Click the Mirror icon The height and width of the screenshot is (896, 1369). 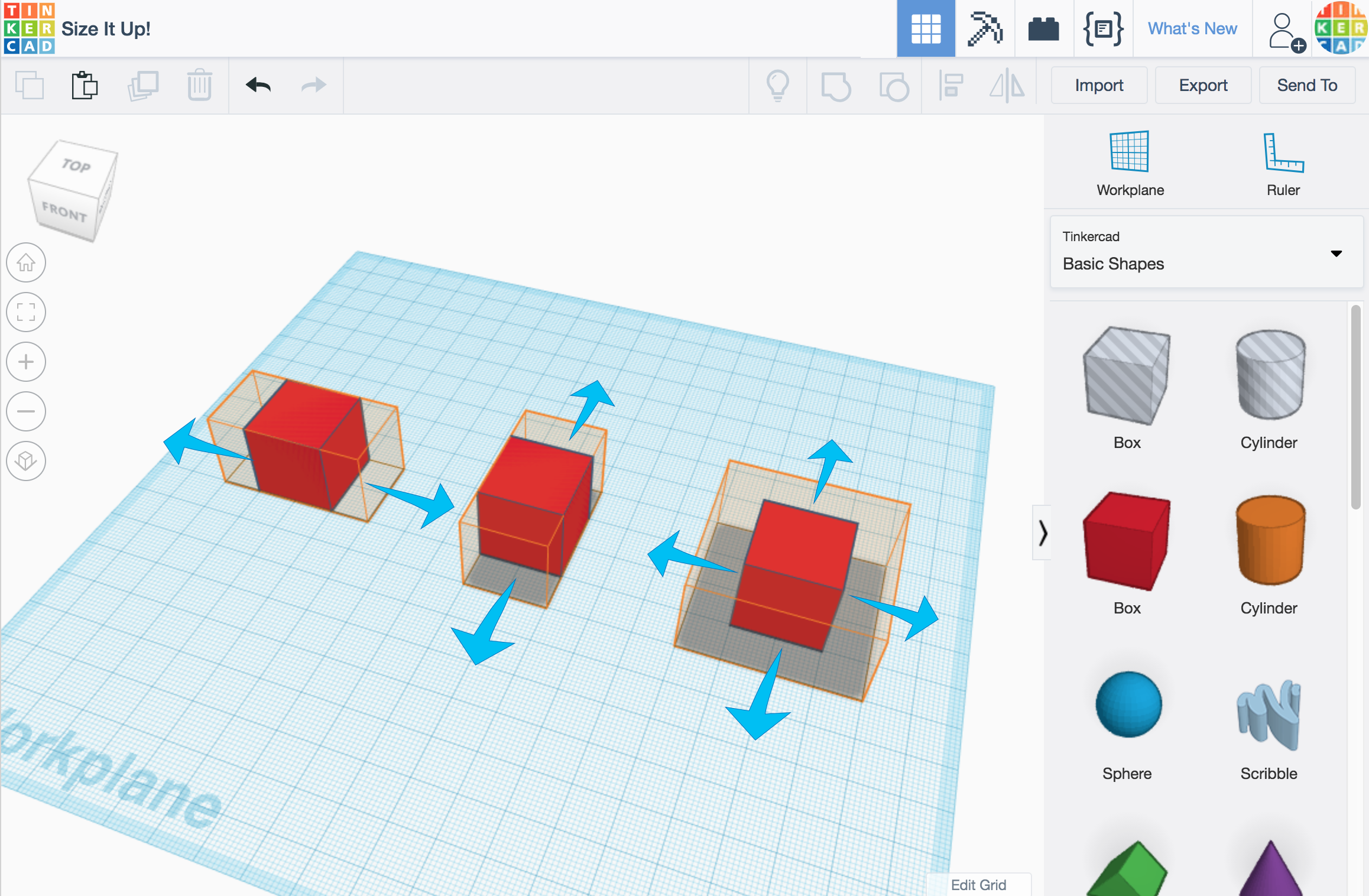(1007, 85)
